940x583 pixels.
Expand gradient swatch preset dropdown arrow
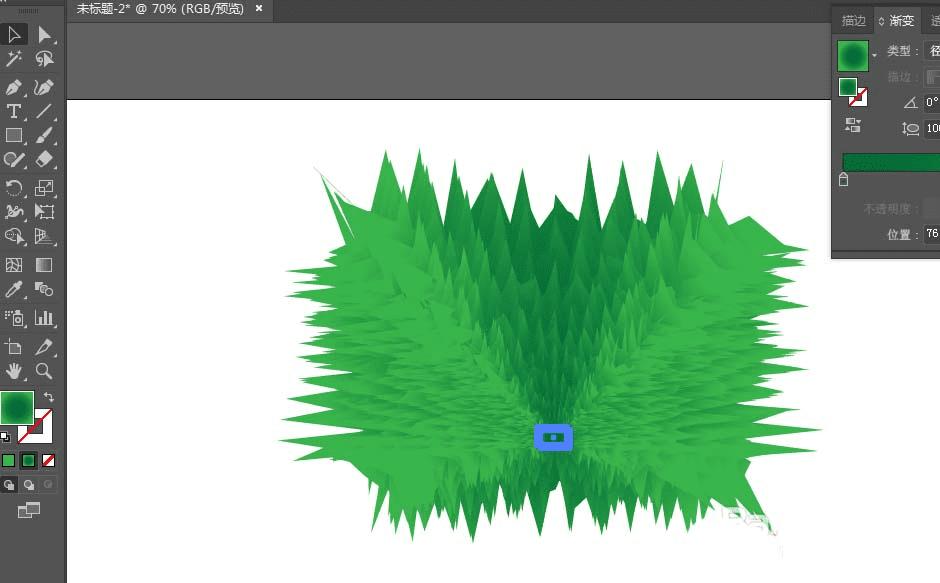(x=874, y=56)
